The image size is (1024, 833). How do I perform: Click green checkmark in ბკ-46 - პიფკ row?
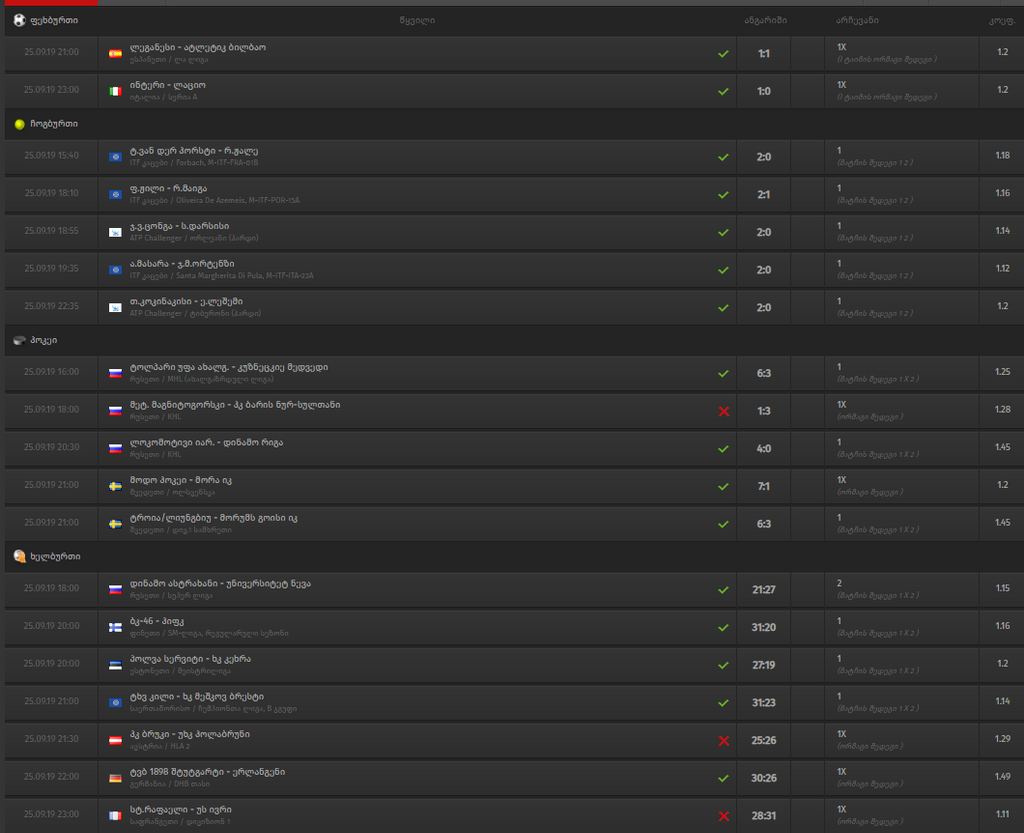point(724,628)
